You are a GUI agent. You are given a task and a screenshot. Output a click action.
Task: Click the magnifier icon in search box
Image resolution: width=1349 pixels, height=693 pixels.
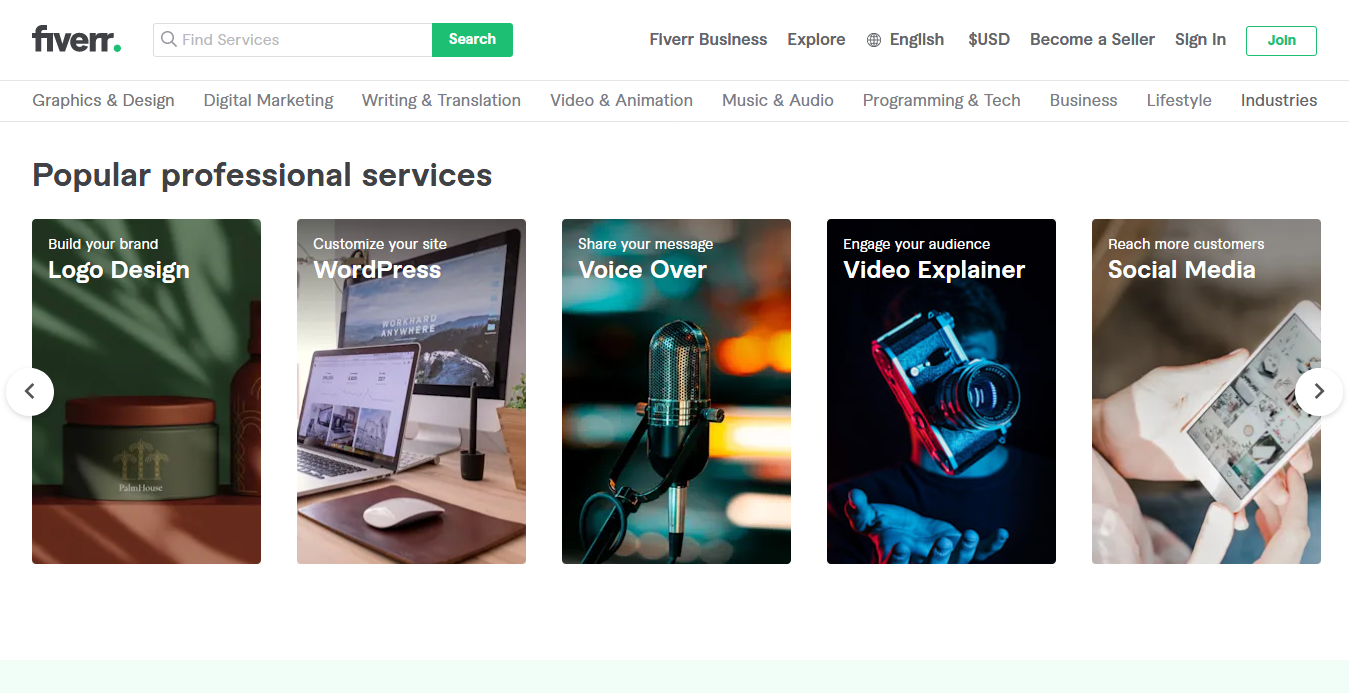pyautogui.click(x=169, y=40)
